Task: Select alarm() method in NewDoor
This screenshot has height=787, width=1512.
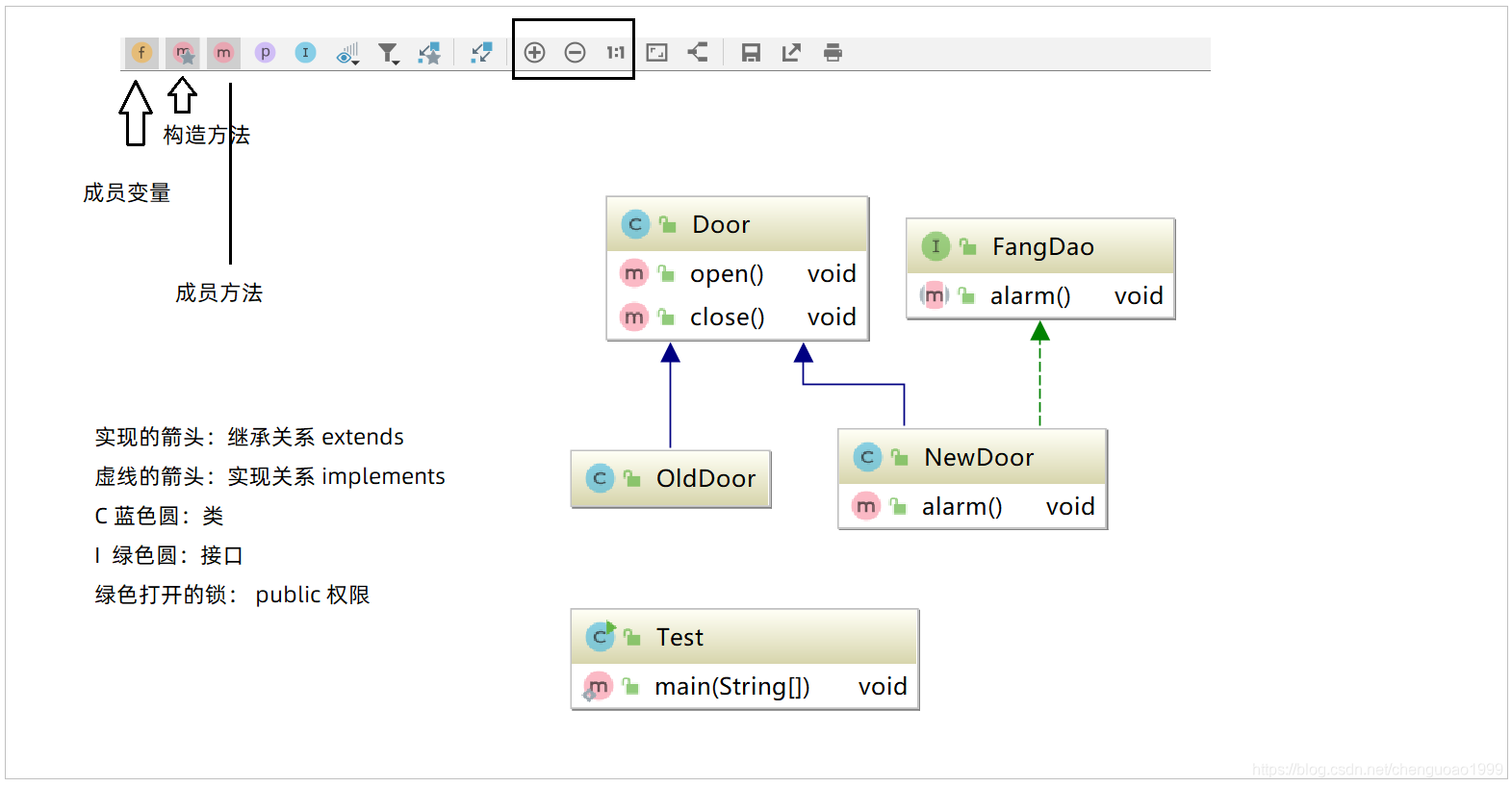Action: pyautogui.click(x=973, y=506)
